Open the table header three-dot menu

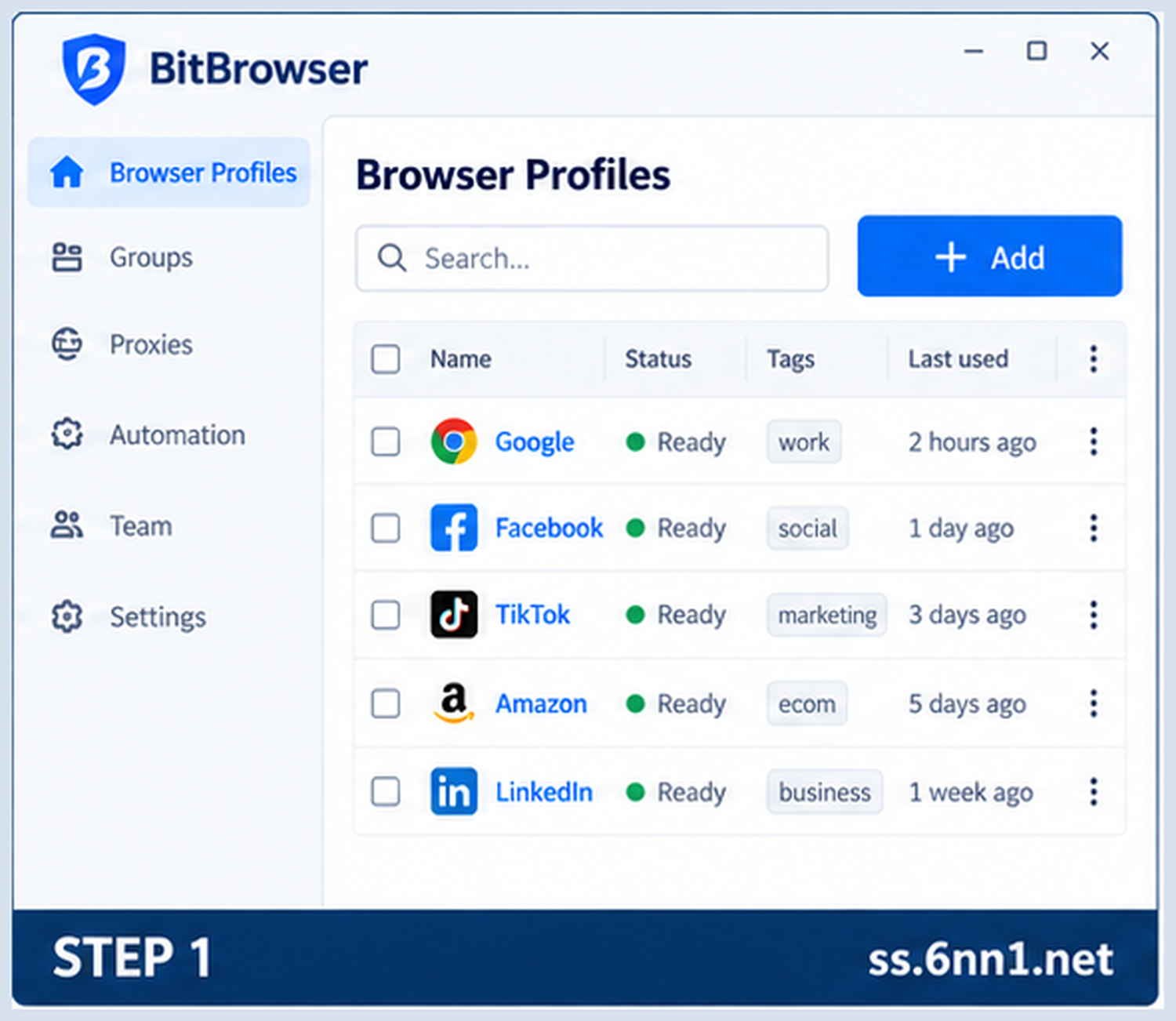[x=1093, y=359]
